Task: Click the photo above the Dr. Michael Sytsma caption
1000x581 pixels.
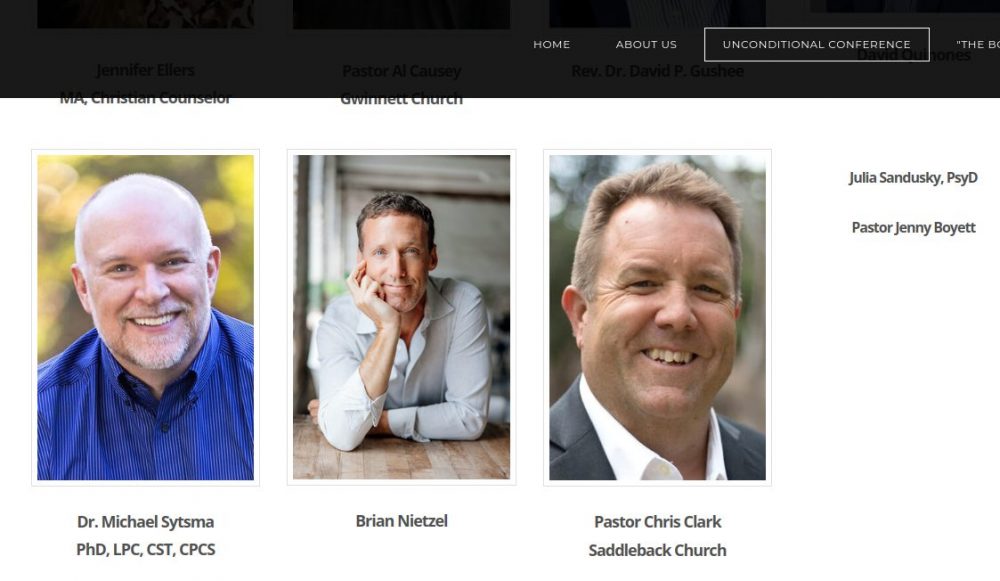Action: coord(145,318)
